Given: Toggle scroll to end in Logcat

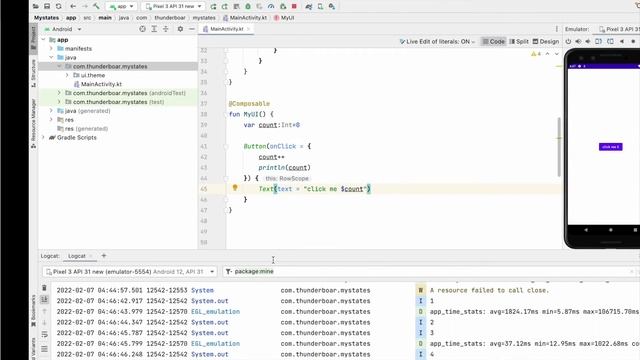Looking at the screenshot, I should [x=44, y=300].
